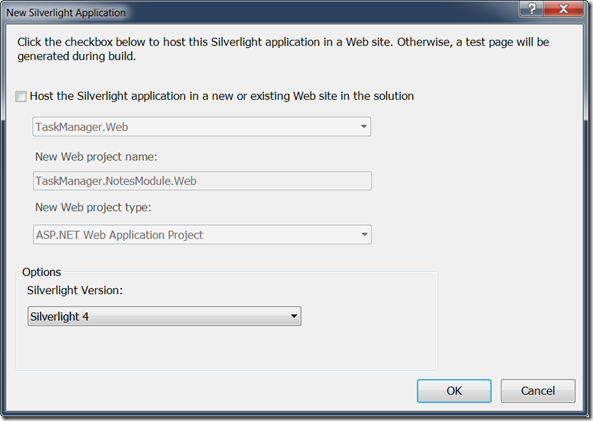Click the arrow on the Silverlight 4 combo box
Image resolution: width=593 pixels, height=421 pixels.
click(x=294, y=316)
